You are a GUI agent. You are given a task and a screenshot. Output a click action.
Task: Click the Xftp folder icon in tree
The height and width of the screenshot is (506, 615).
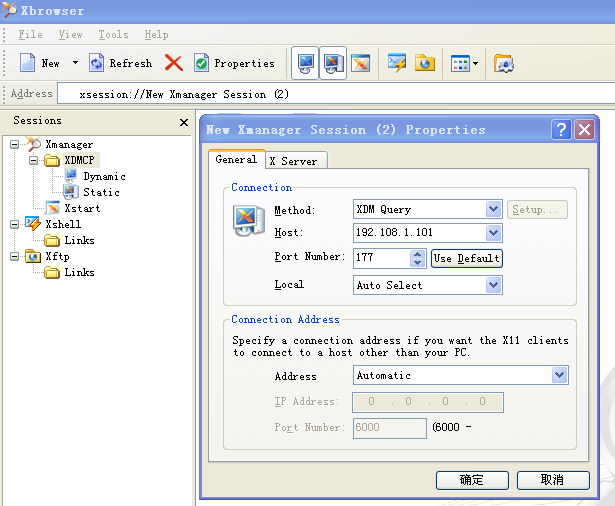(x=33, y=256)
